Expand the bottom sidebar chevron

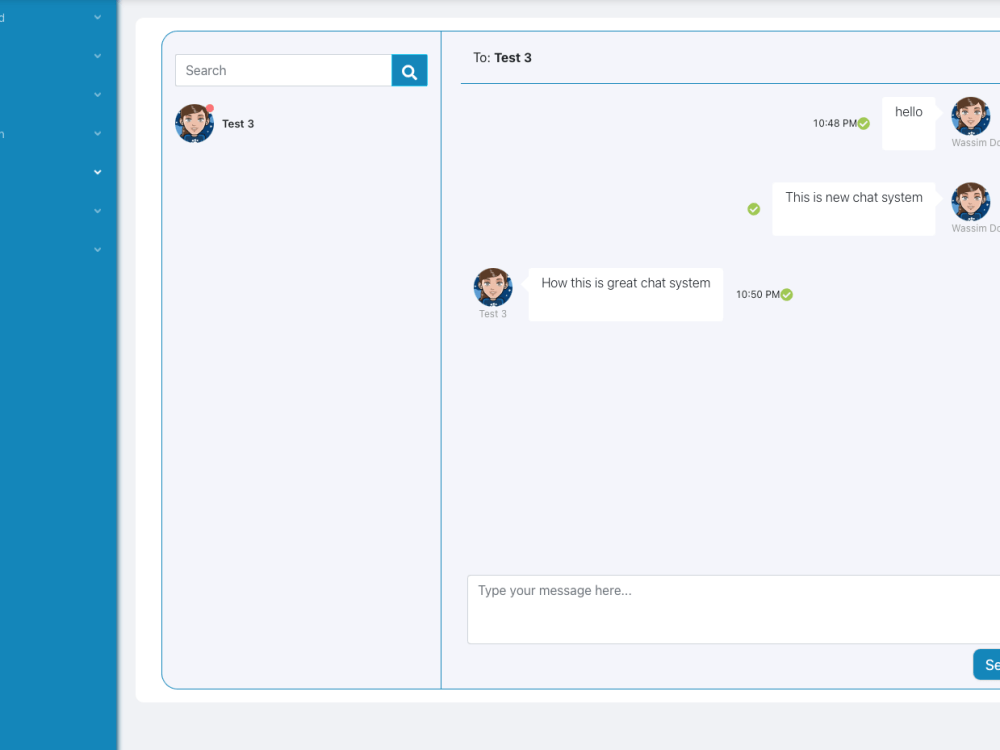pos(97,249)
